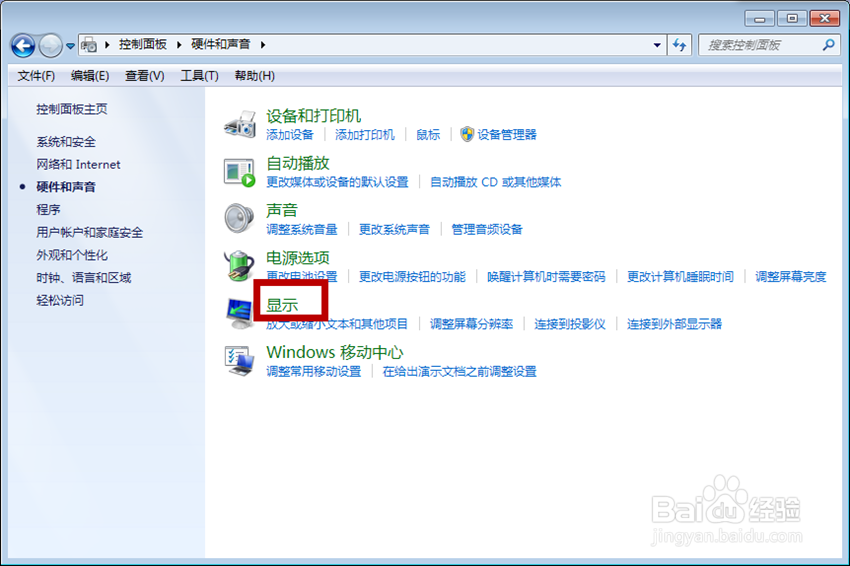Click the 添加打印机 link
The height and width of the screenshot is (566, 850).
[x=364, y=134]
